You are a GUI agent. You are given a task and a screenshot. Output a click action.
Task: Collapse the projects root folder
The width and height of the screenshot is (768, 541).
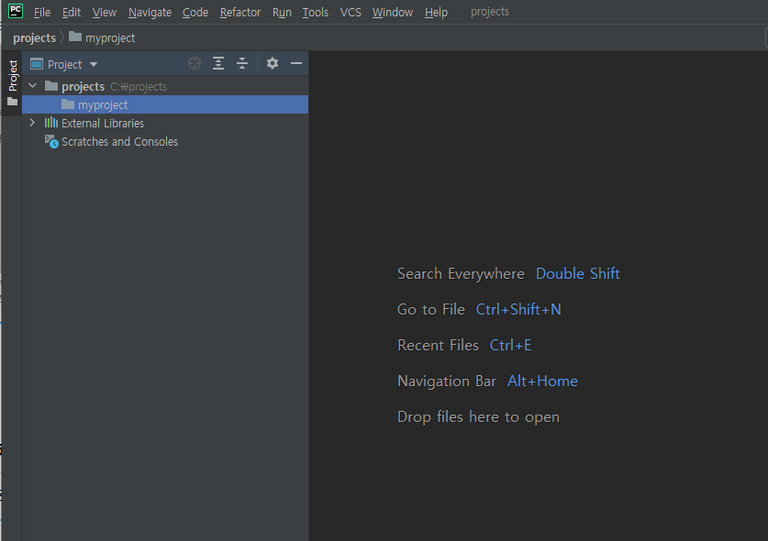pos(33,86)
